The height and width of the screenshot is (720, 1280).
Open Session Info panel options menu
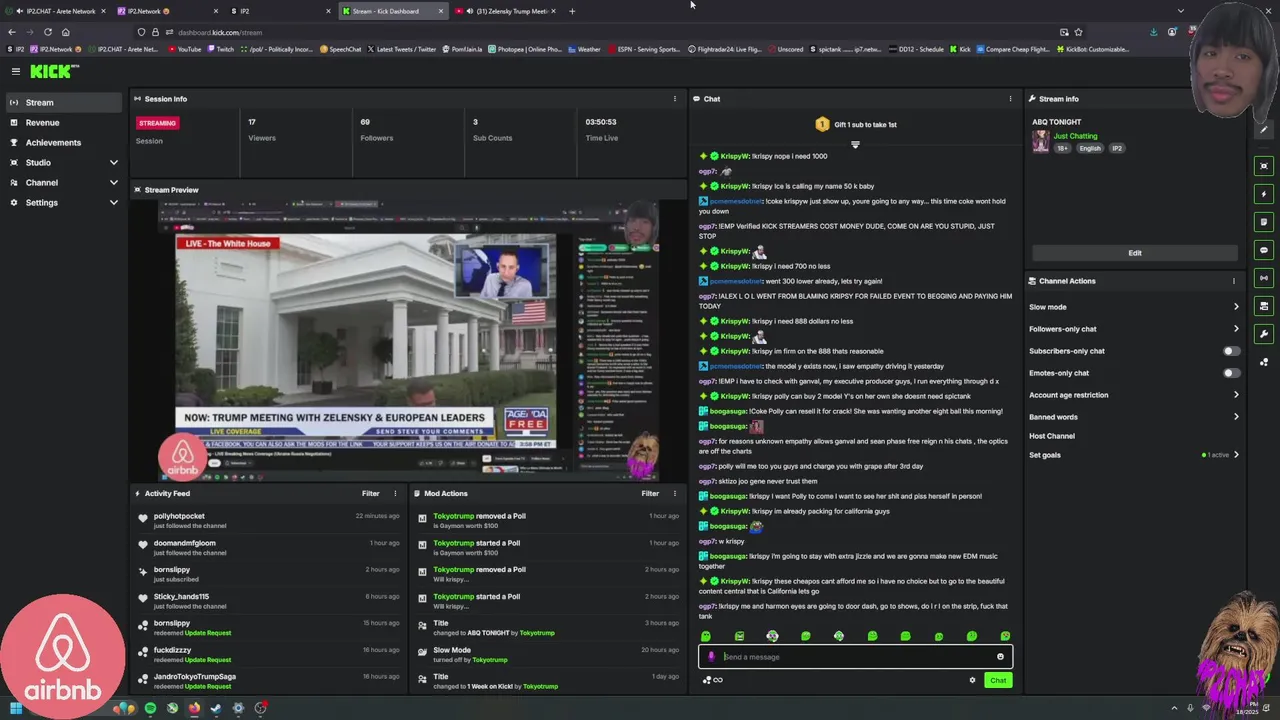pos(674,99)
